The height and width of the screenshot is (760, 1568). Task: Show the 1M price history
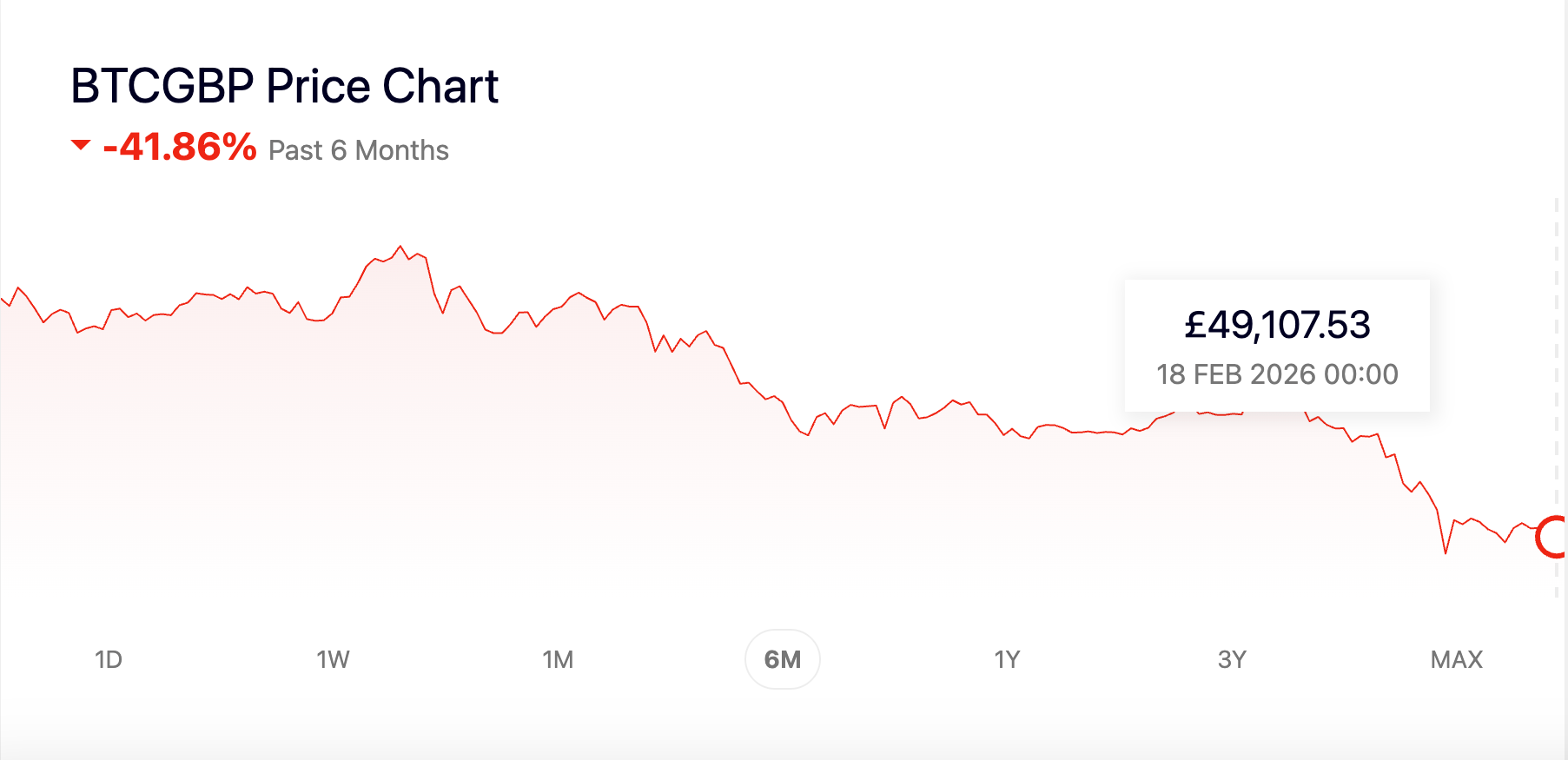click(558, 660)
